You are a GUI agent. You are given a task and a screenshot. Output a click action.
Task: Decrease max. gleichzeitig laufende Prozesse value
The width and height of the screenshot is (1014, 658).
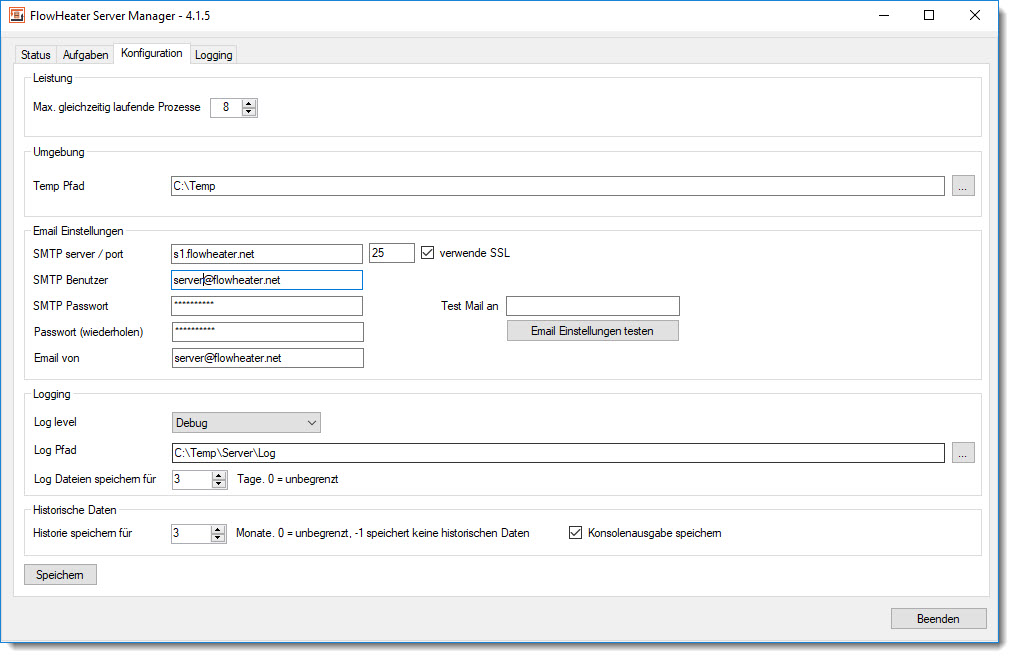pyautogui.click(x=249, y=112)
